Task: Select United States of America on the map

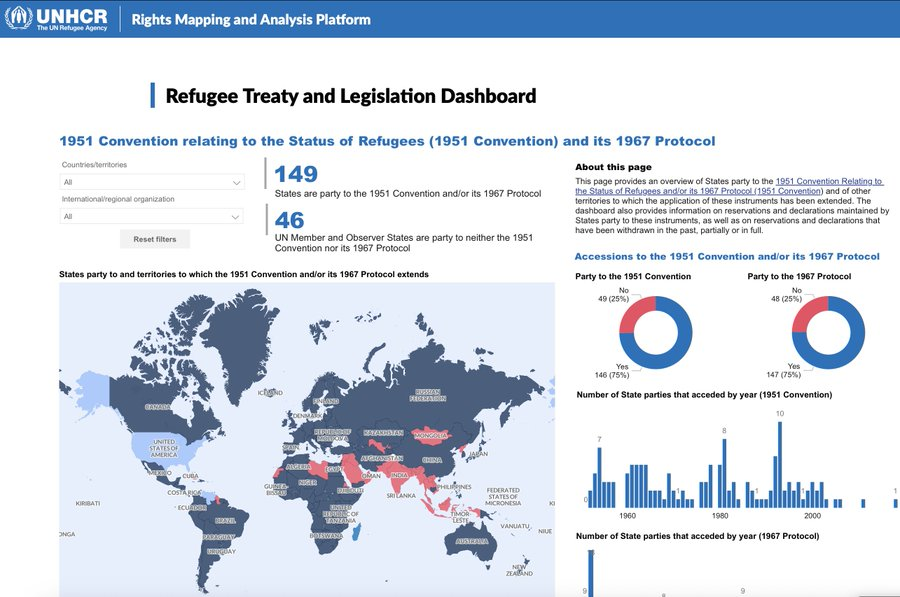Action: (164, 448)
